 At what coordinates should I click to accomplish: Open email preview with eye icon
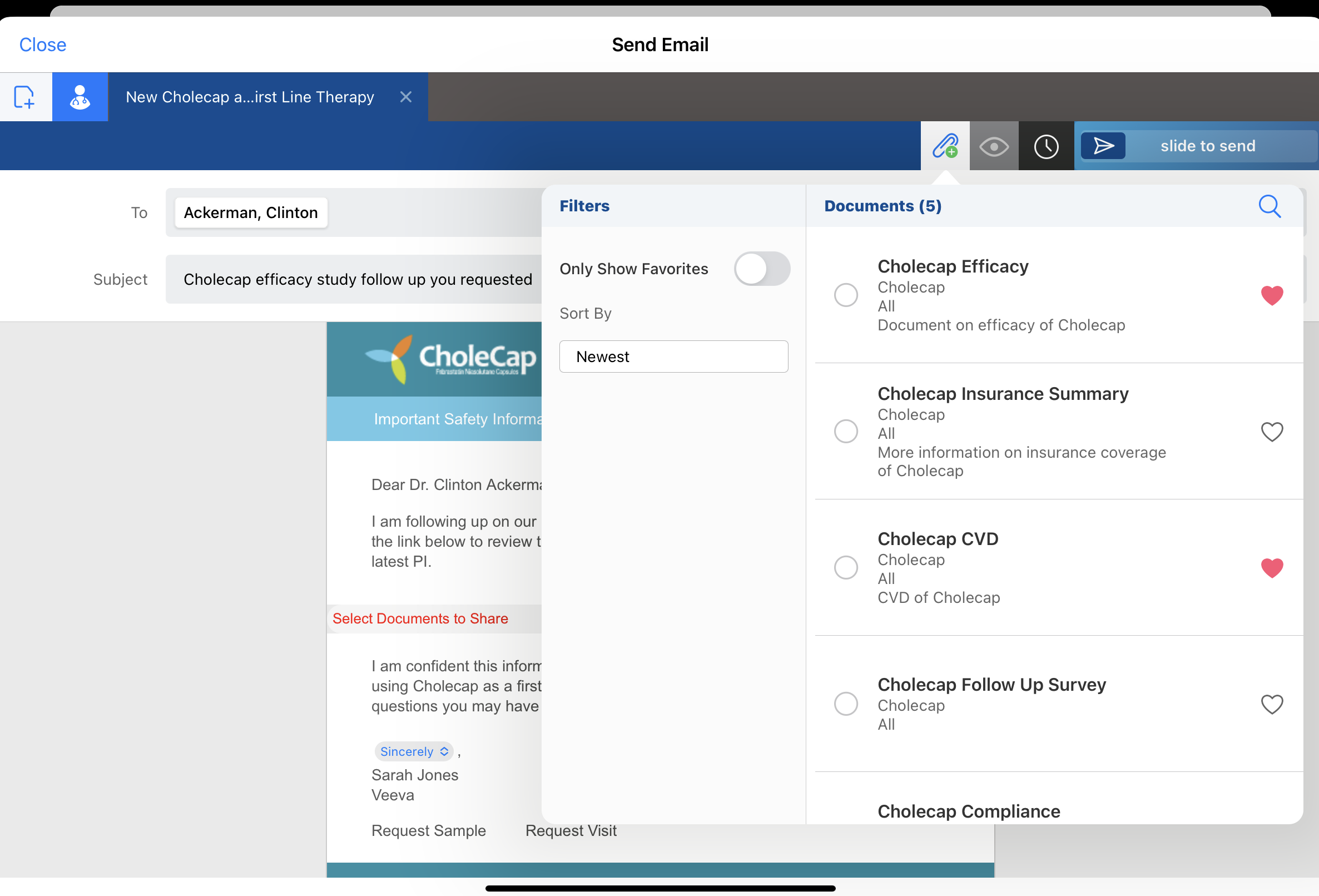click(993, 146)
